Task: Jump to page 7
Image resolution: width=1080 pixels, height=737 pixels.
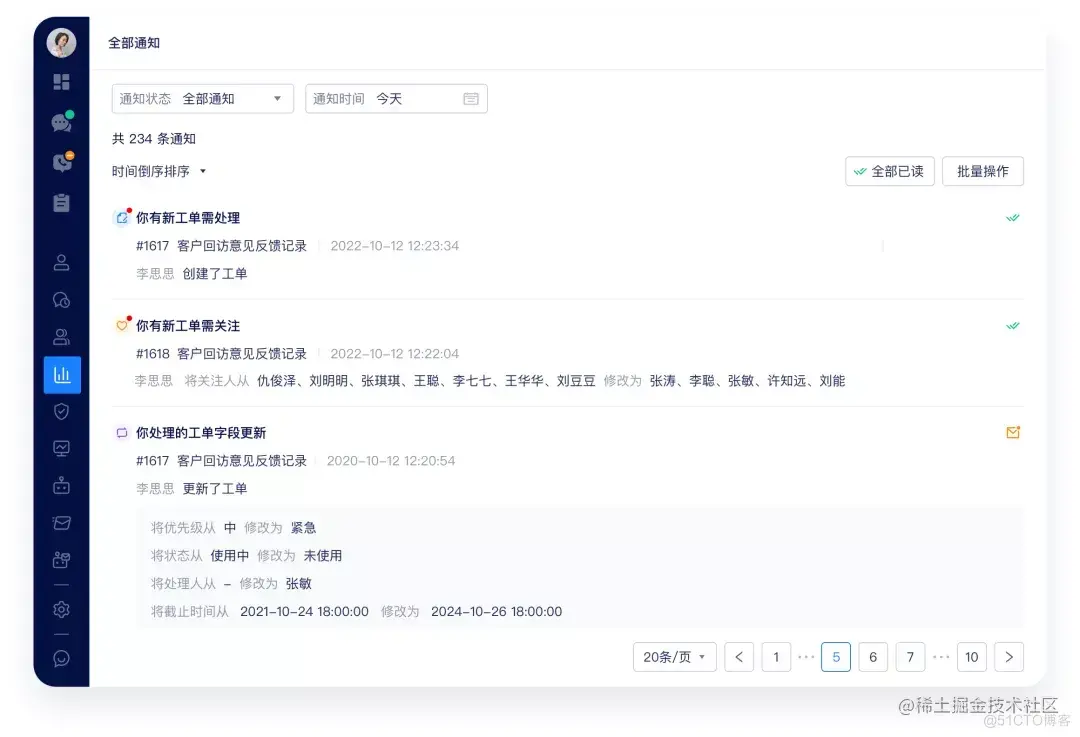Action: (x=911, y=657)
